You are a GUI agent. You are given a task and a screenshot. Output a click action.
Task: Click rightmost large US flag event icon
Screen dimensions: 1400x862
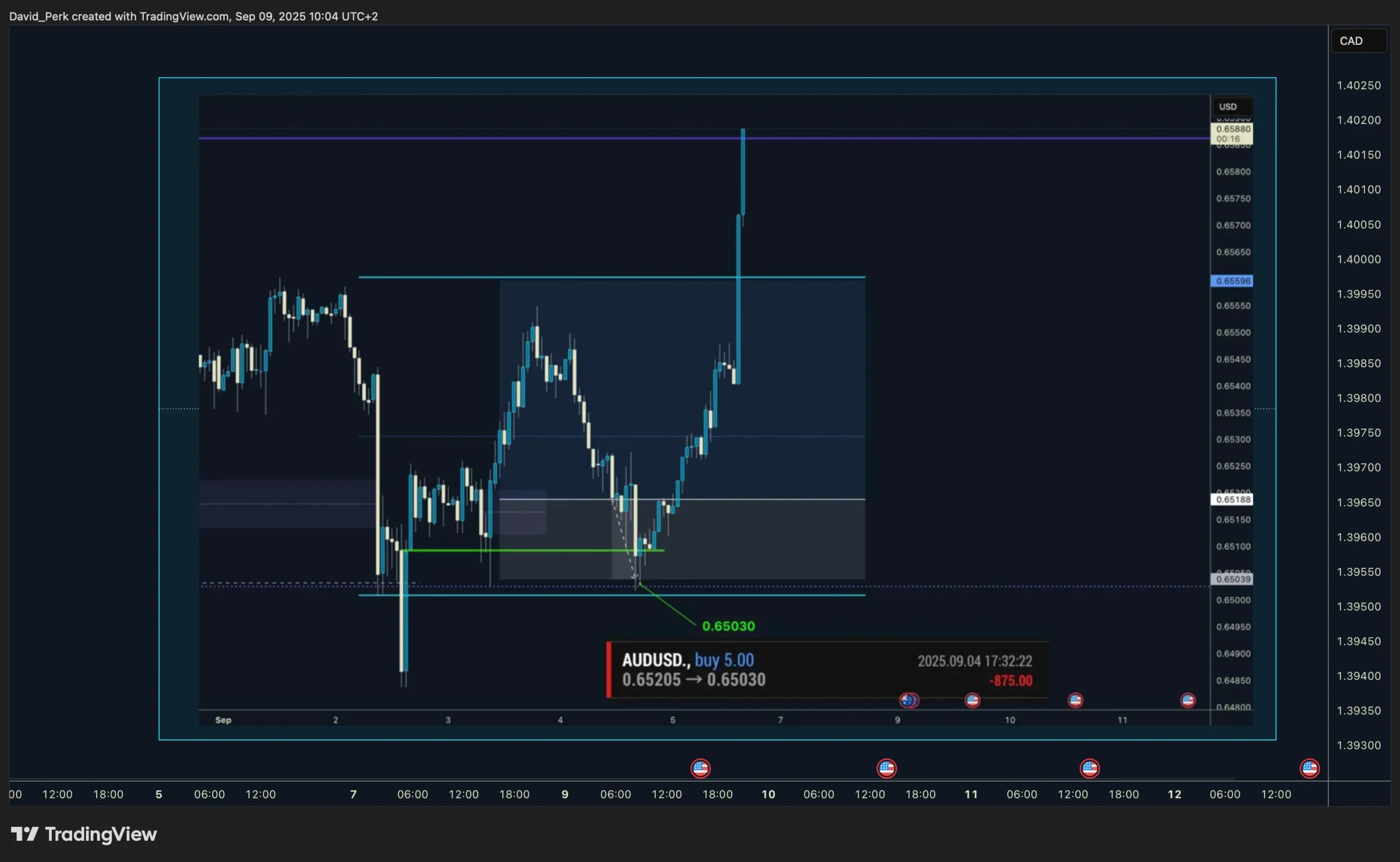coord(1309,768)
